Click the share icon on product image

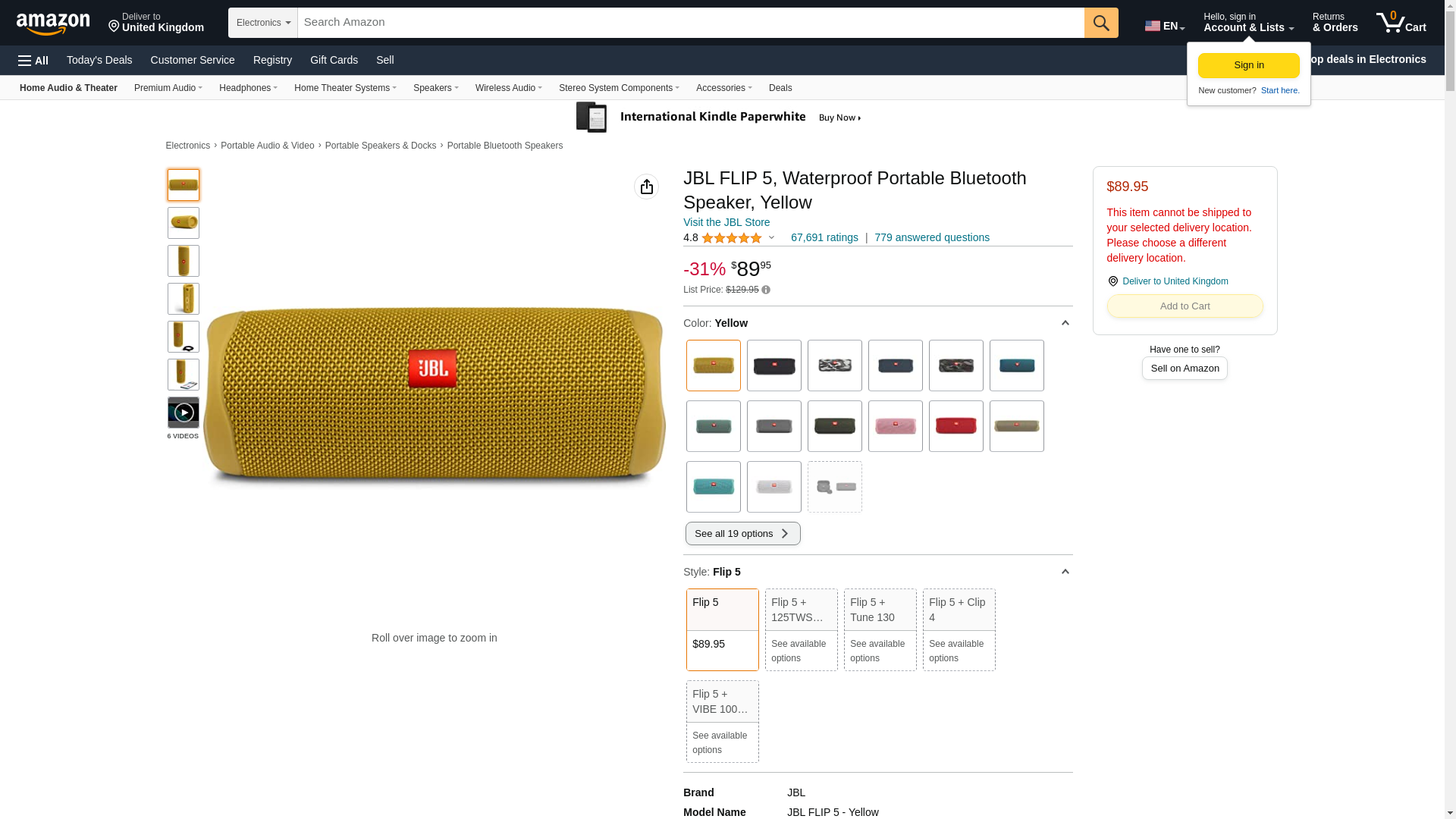point(646,187)
